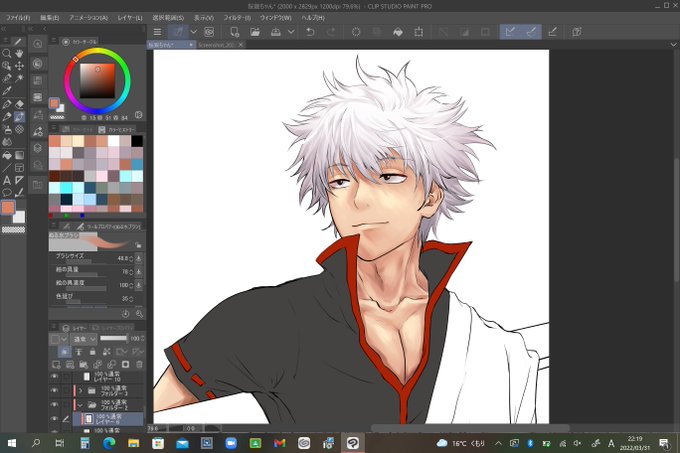Select the Fill bucket tool
680x453 pixels.
tap(7, 155)
